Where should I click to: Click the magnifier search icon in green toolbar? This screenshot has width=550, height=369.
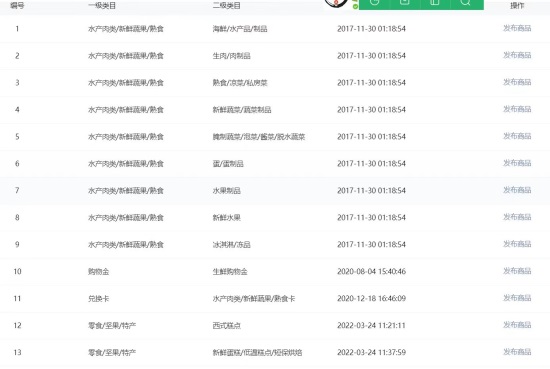465,2
